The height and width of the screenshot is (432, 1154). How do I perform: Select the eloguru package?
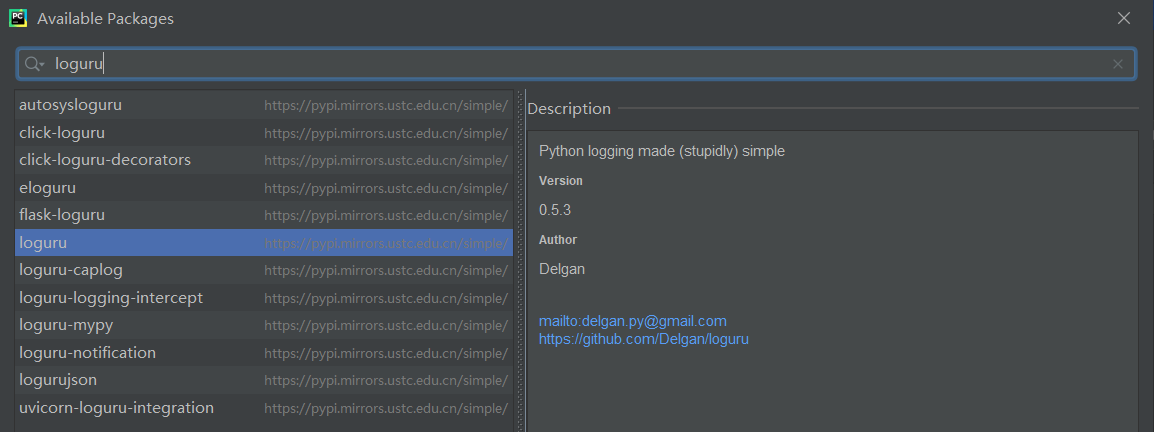(47, 188)
